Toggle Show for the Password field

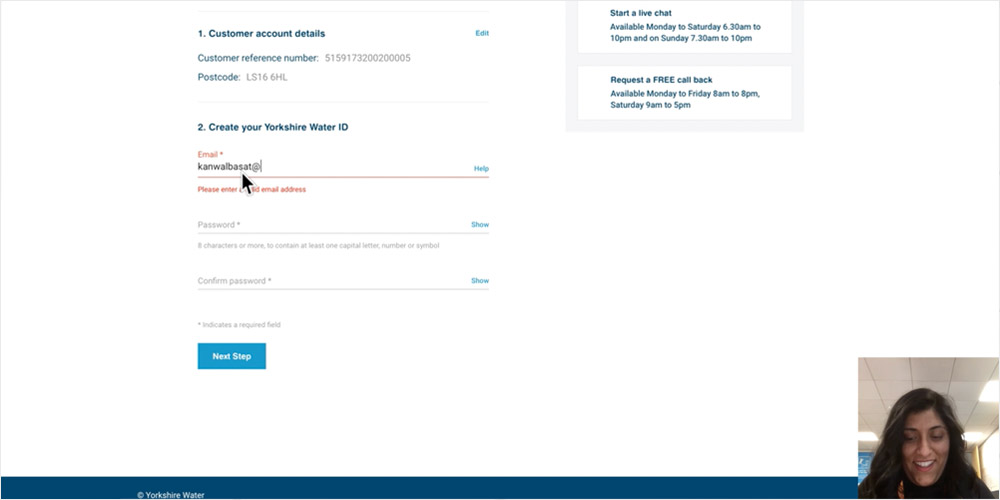(x=480, y=225)
